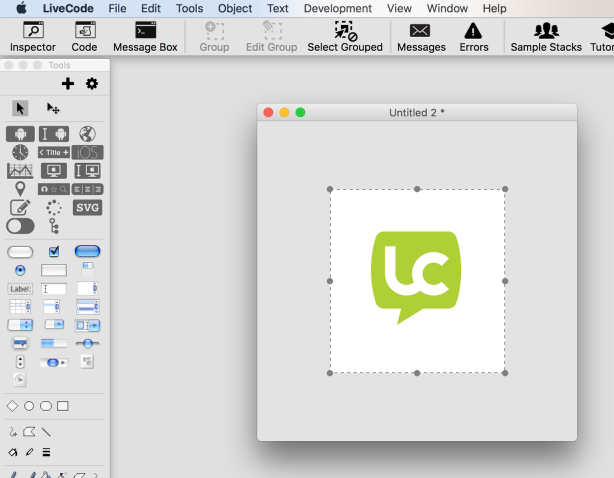The height and width of the screenshot is (478, 614).
Task: Open Tools palette gear settings
Action: 92,83
